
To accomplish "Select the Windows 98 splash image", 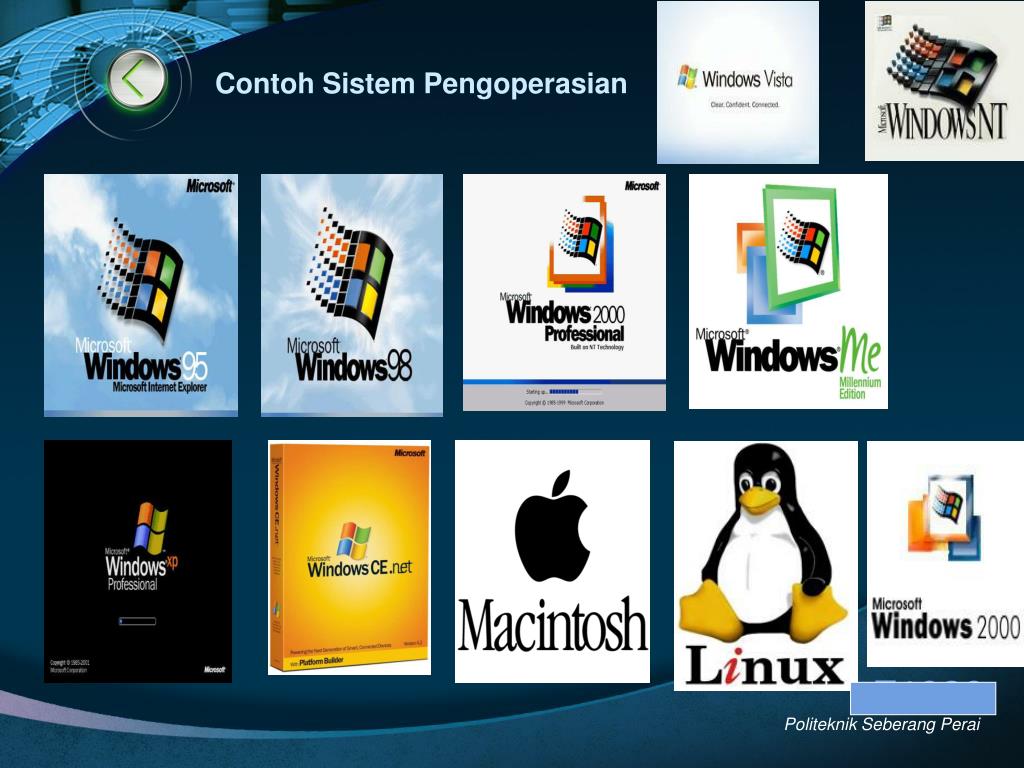I will click(351, 295).
